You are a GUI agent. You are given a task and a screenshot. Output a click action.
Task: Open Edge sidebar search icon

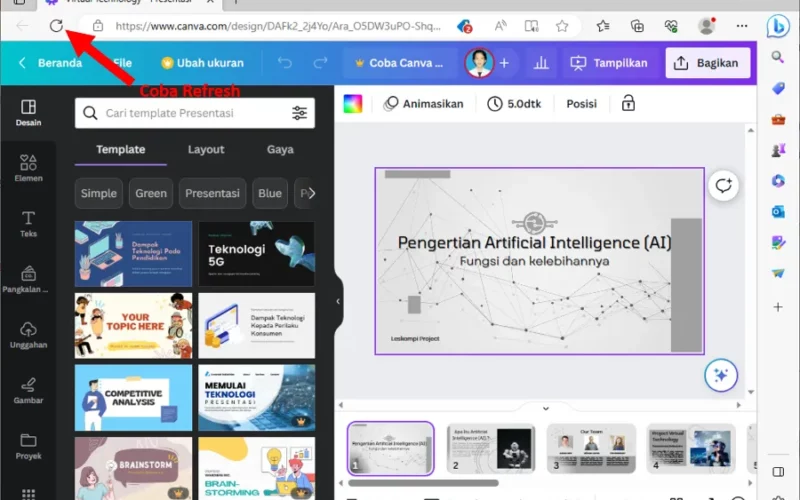pyautogui.click(x=778, y=57)
